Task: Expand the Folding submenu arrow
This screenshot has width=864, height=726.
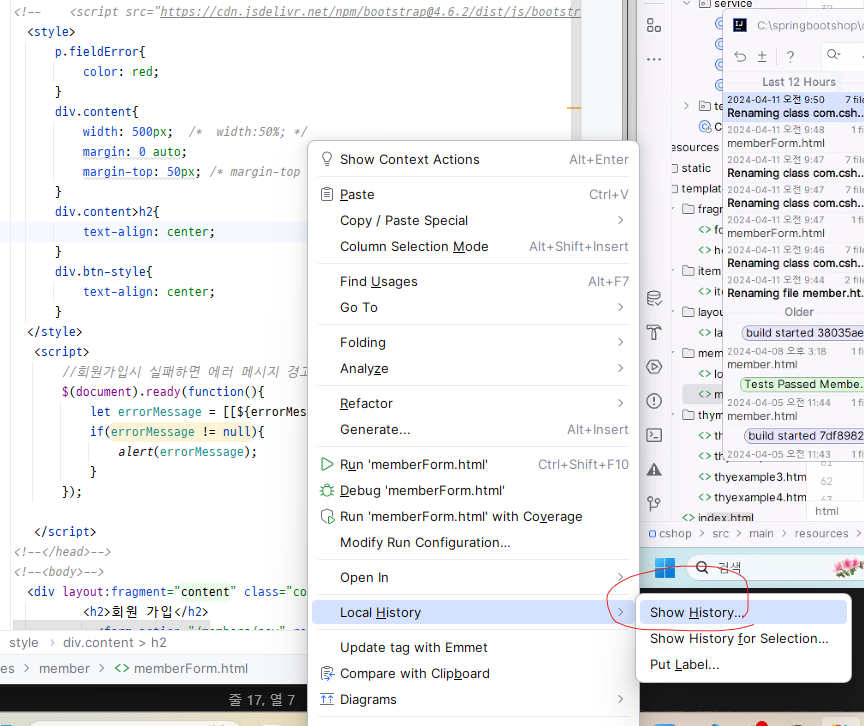Action: (x=620, y=343)
